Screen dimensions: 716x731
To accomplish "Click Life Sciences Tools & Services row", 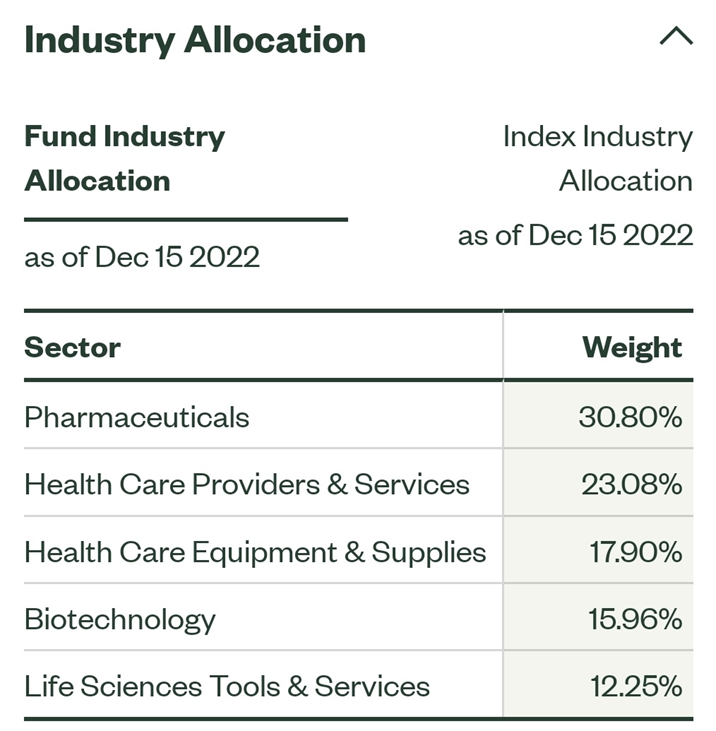I will pyautogui.click(x=358, y=686).
